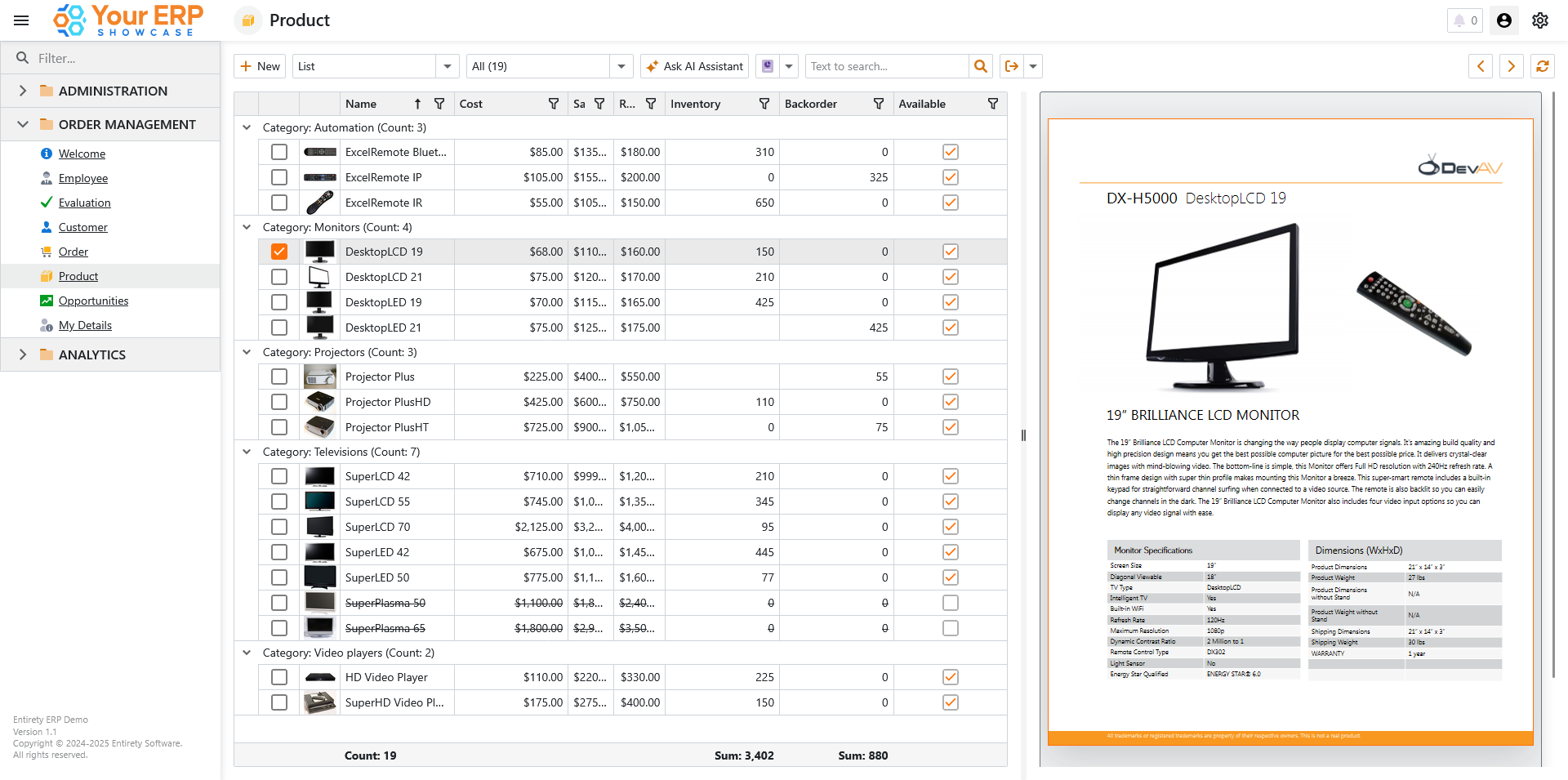This screenshot has height=780, width=1568.
Task: Collapse the Category: Monitors group
Action: [x=247, y=227]
